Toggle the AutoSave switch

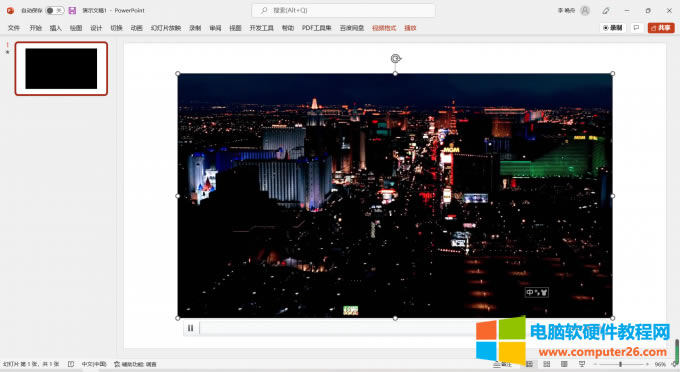(55, 10)
